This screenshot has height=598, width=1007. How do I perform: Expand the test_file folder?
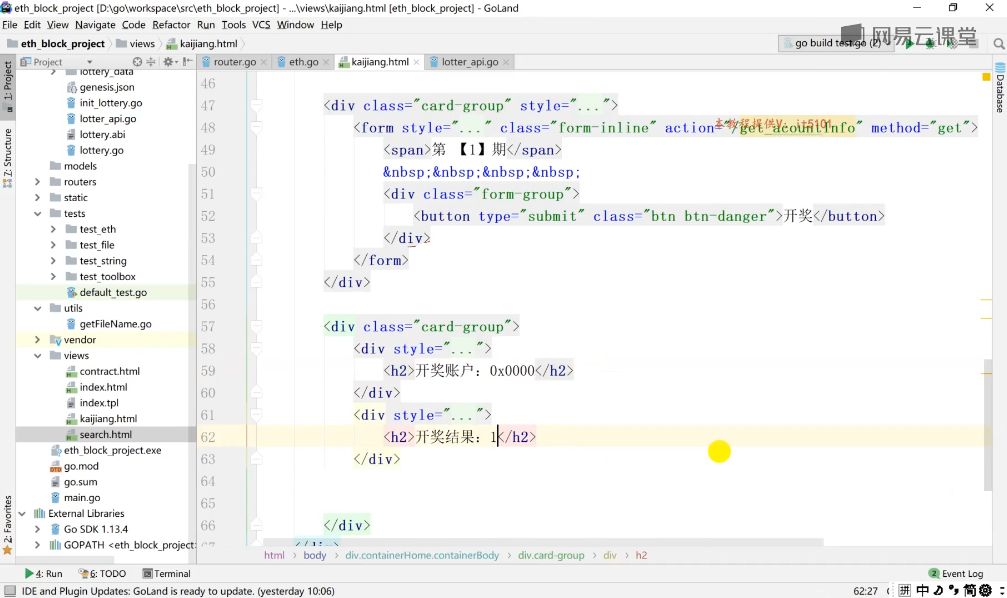tap(53, 245)
